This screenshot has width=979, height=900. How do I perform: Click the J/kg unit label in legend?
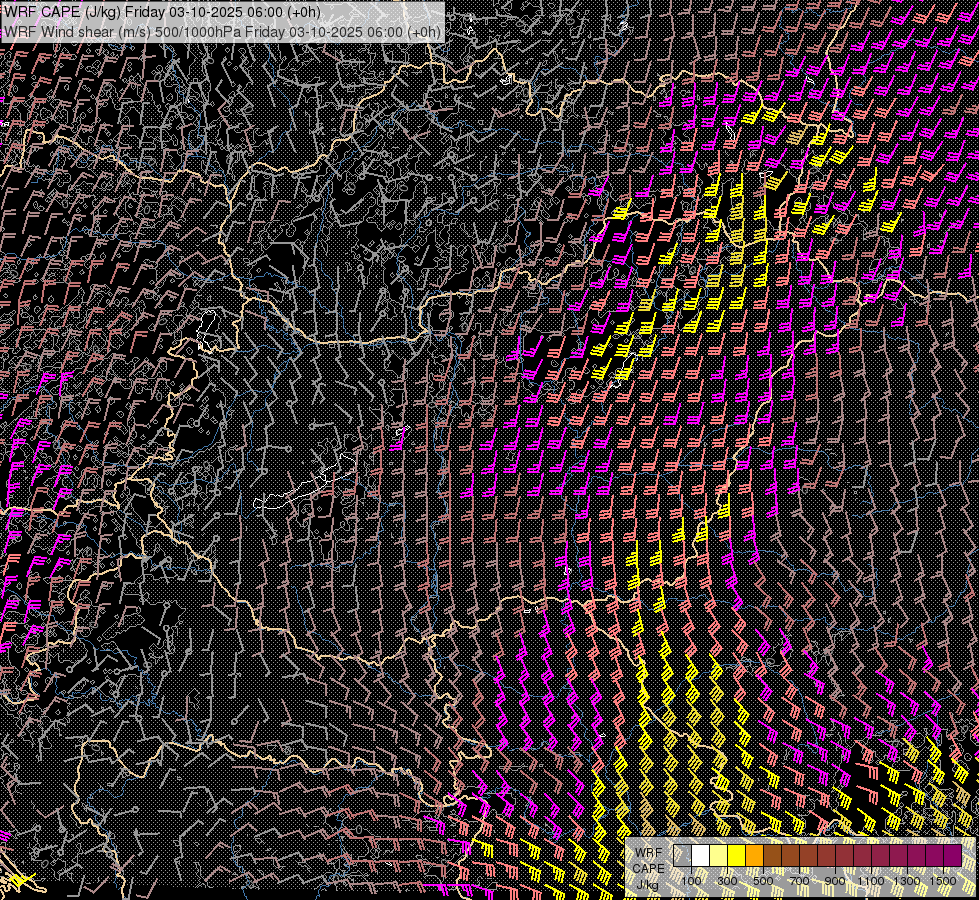(x=648, y=885)
